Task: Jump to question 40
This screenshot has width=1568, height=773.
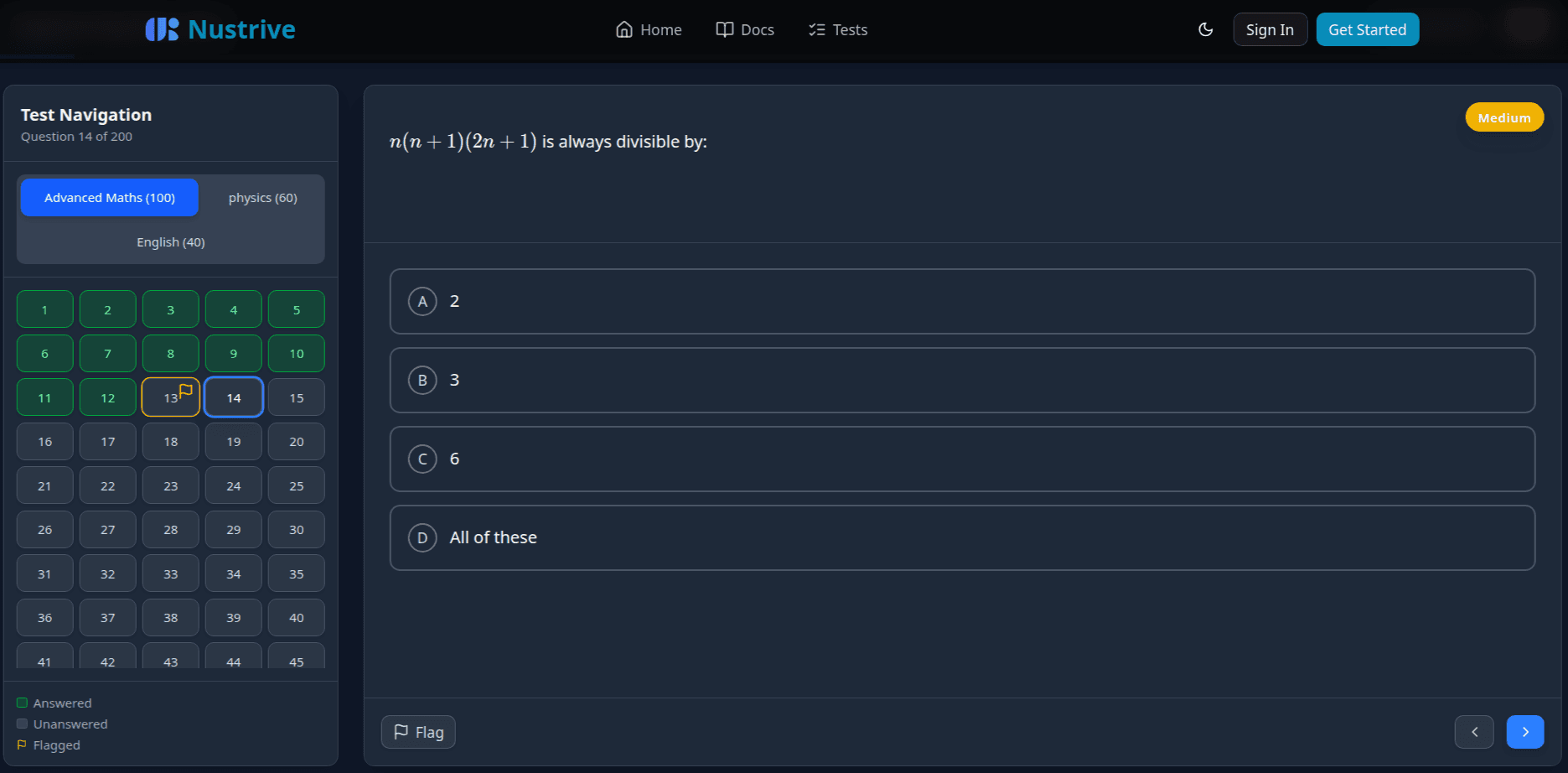Action: 296,618
